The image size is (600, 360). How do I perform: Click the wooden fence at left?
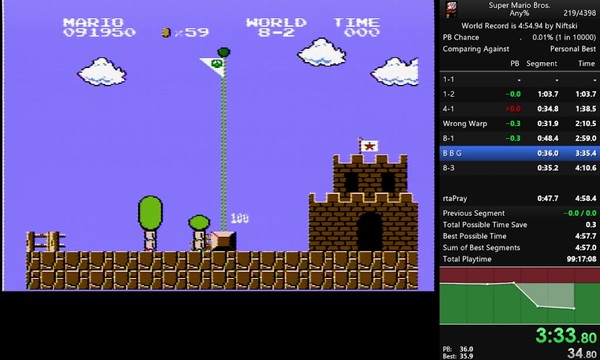pyautogui.click(x=46, y=241)
